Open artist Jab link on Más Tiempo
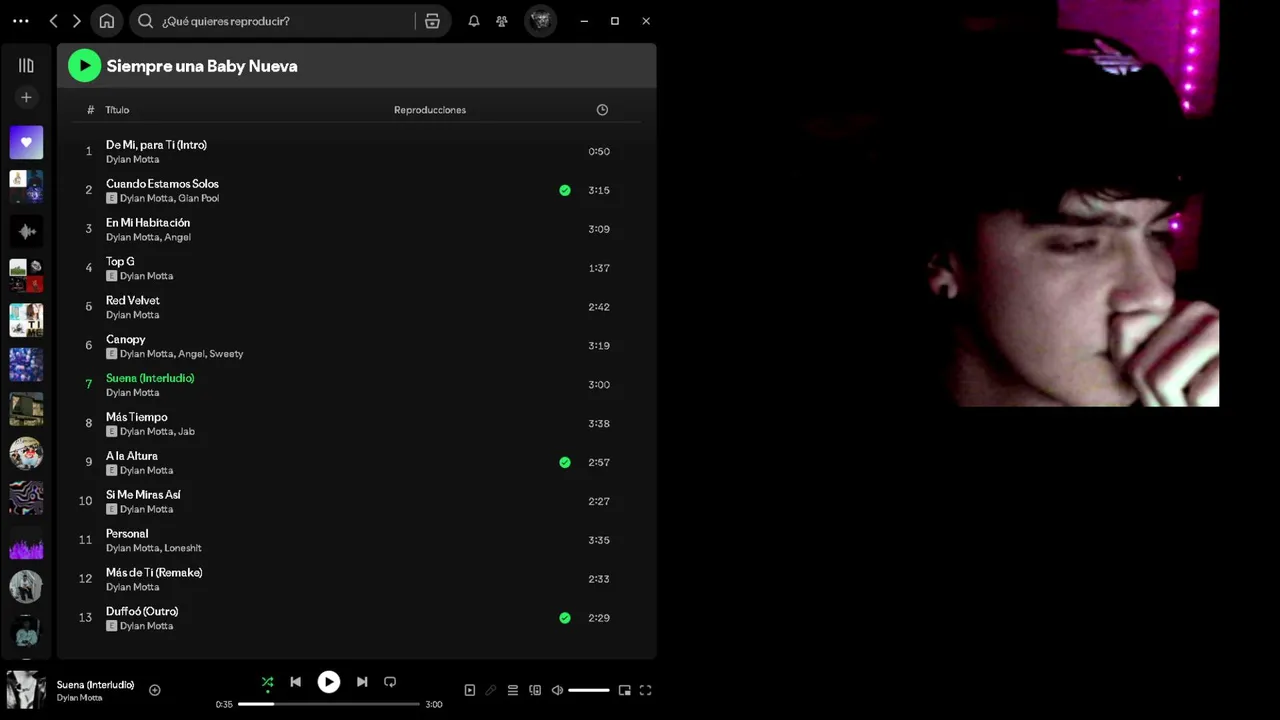The image size is (1280, 720). pos(187,432)
